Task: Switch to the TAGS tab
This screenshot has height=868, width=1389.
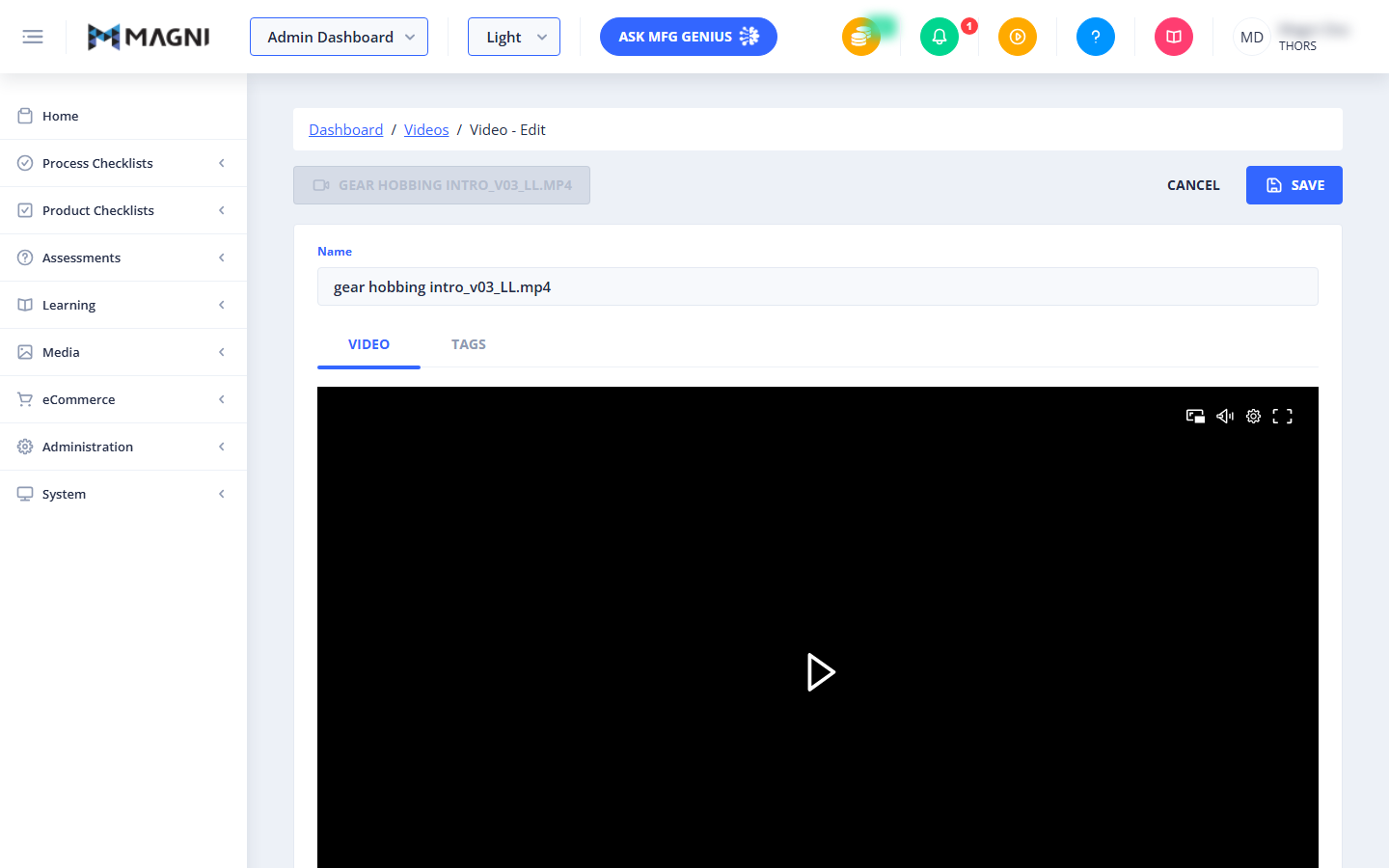Action: tap(469, 344)
